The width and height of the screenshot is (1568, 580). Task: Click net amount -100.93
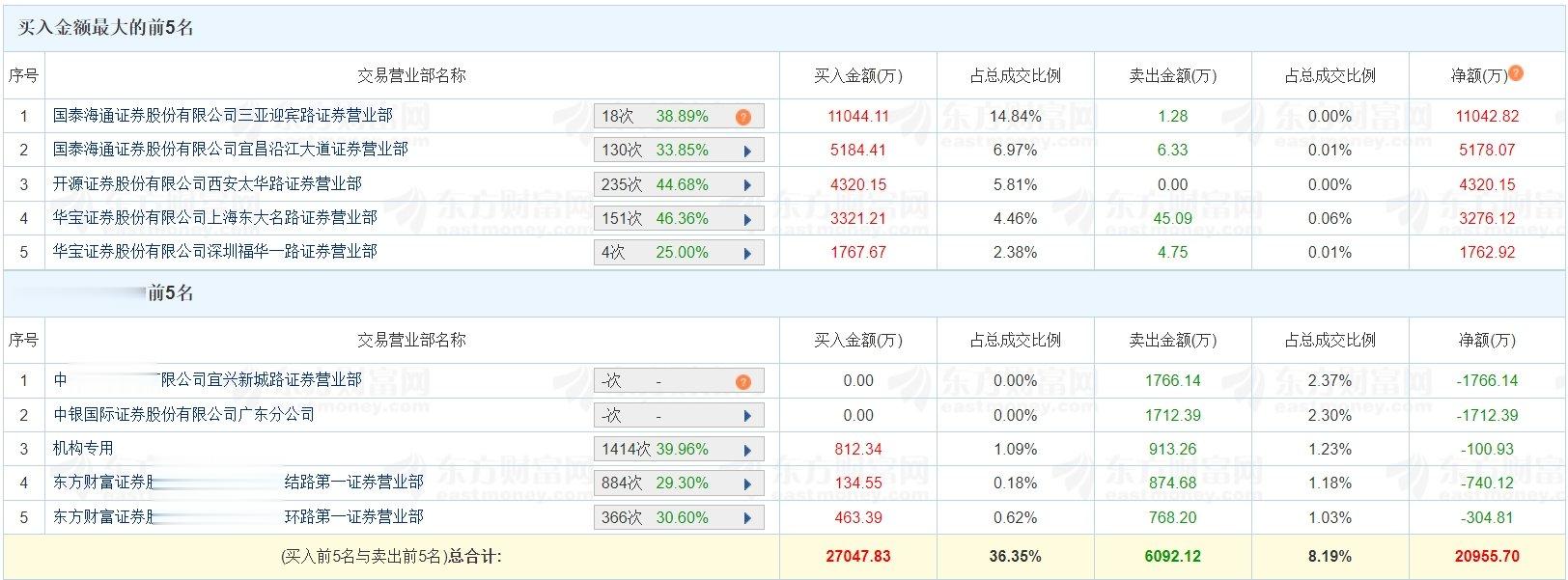click(x=1487, y=449)
